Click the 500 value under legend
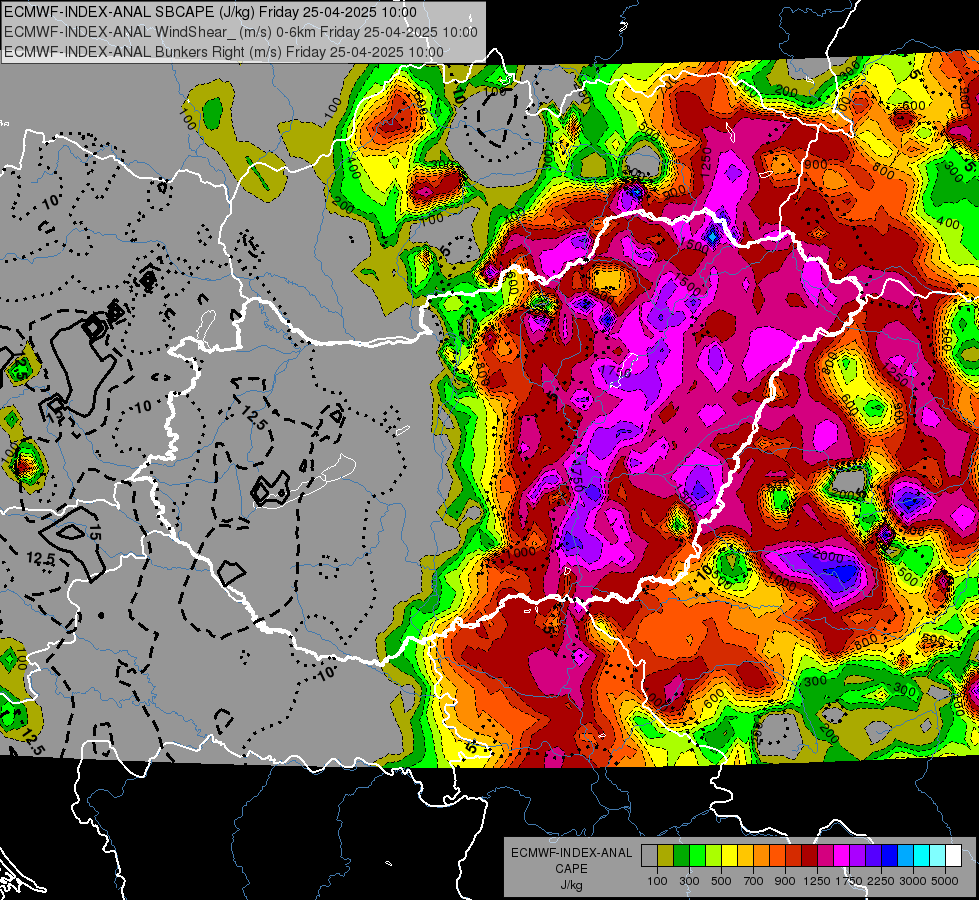This screenshot has height=900, width=979. (721, 881)
